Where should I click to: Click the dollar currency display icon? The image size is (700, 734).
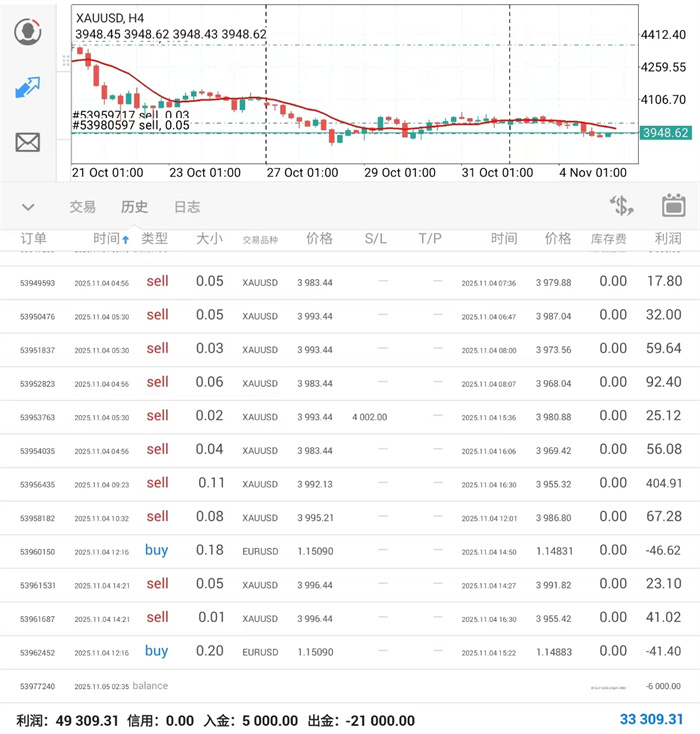click(x=621, y=206)
